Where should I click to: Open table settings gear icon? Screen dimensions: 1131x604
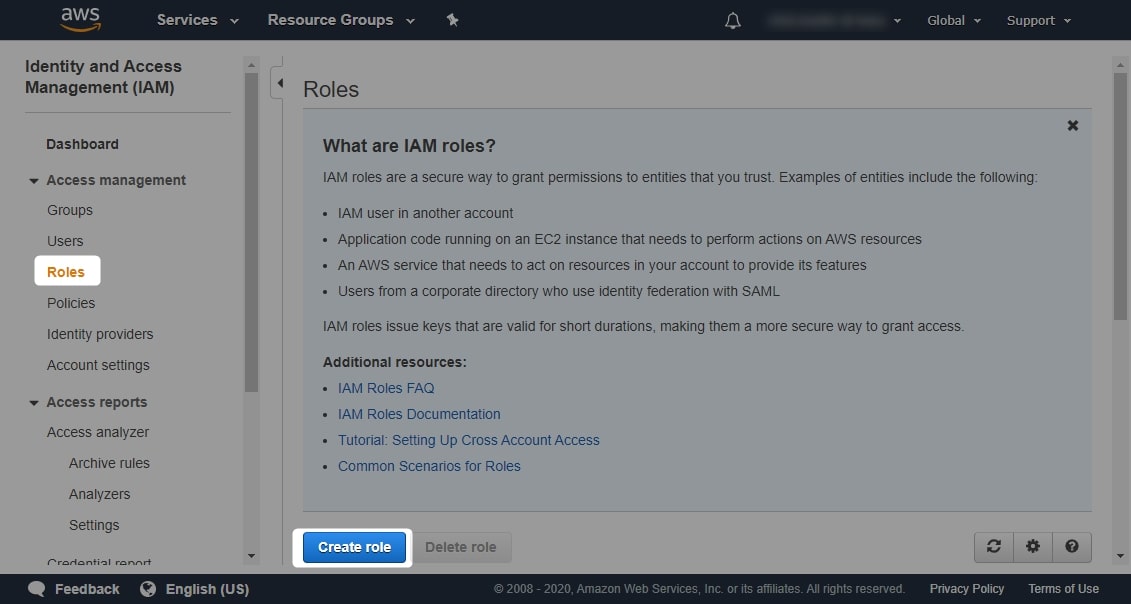[1033, 547]
